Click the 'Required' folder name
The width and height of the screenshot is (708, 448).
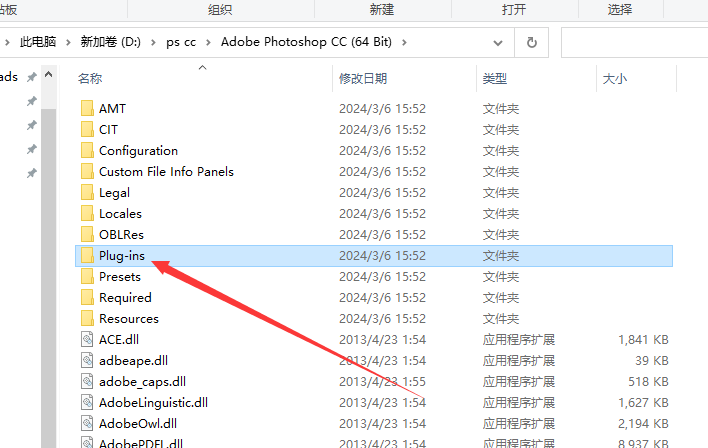(x=125, y=298)
